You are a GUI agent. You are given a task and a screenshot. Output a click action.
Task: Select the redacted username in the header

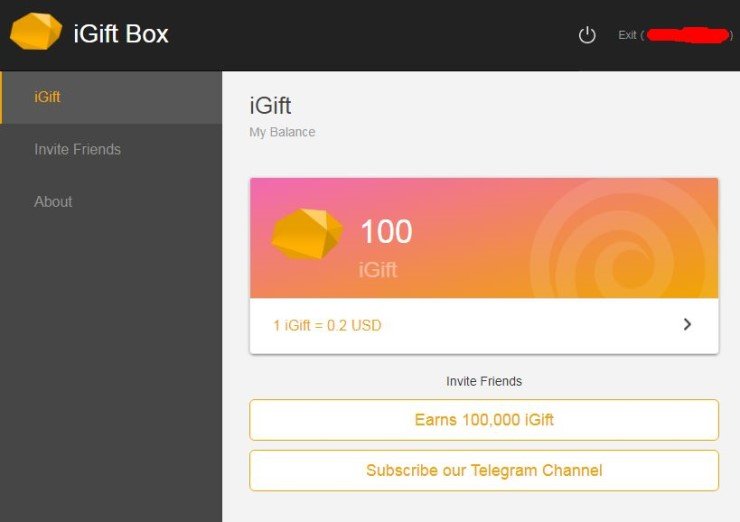686,35
